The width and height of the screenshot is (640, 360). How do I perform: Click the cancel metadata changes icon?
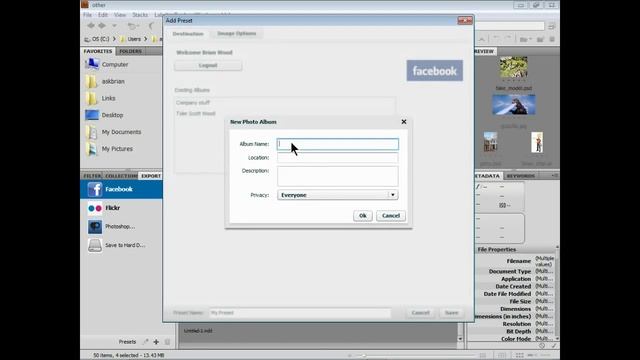pos(542,346)
